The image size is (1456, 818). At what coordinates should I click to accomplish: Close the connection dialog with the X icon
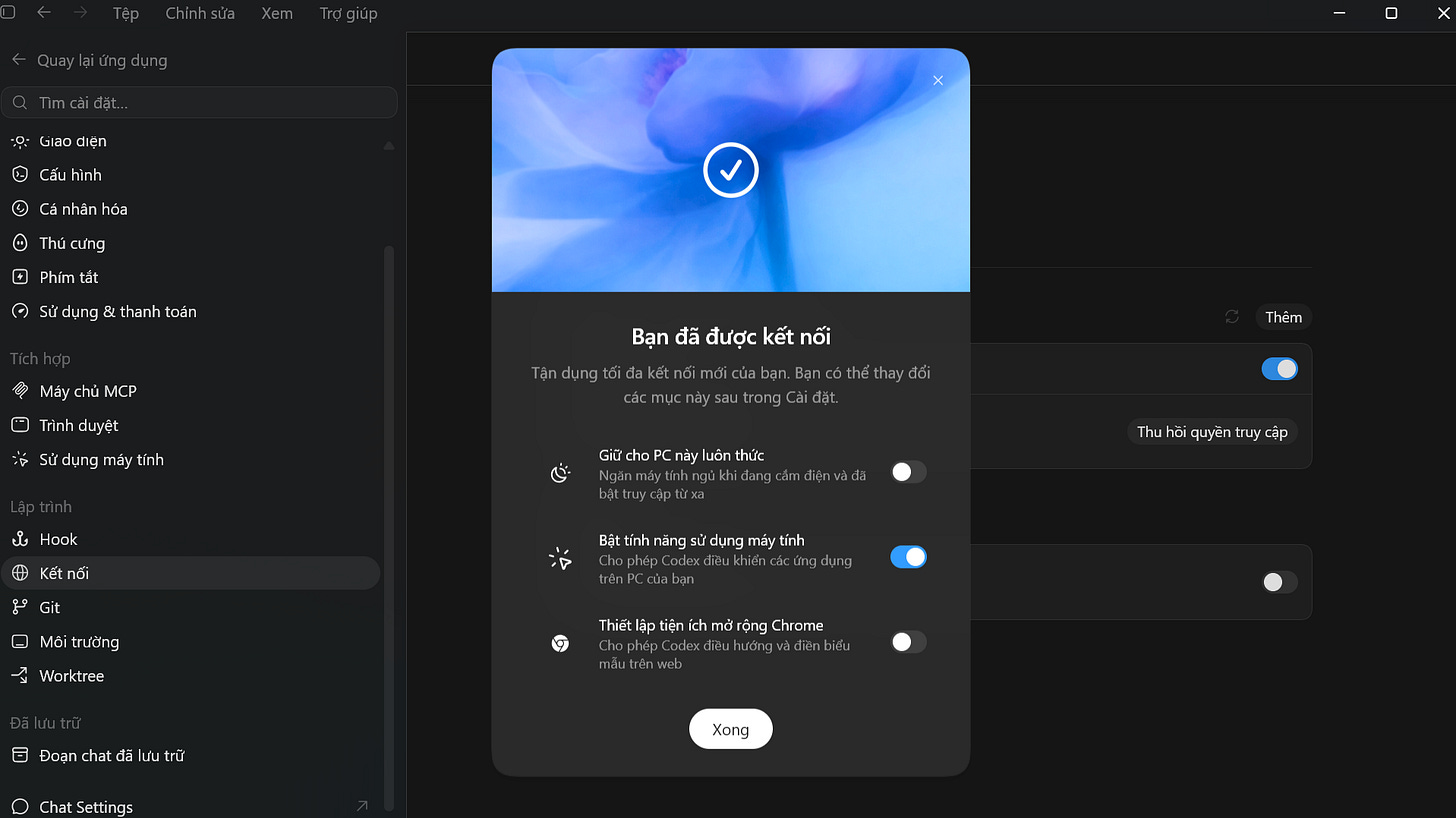pyautogui.click(x=938, y=81)
